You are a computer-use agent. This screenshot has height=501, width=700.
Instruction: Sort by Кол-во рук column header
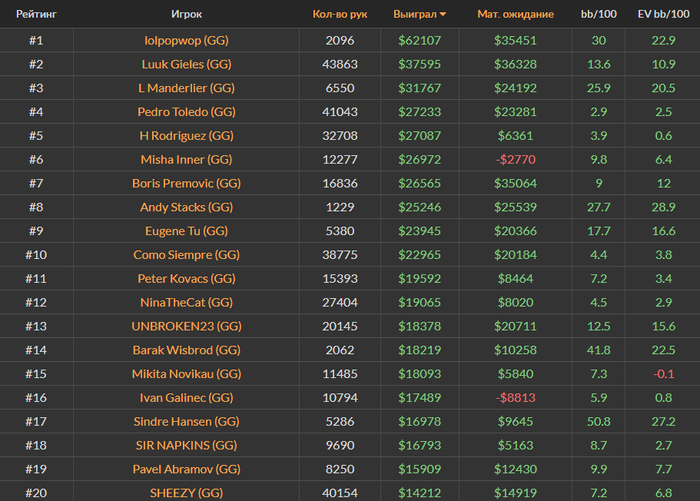pos(340,14)
